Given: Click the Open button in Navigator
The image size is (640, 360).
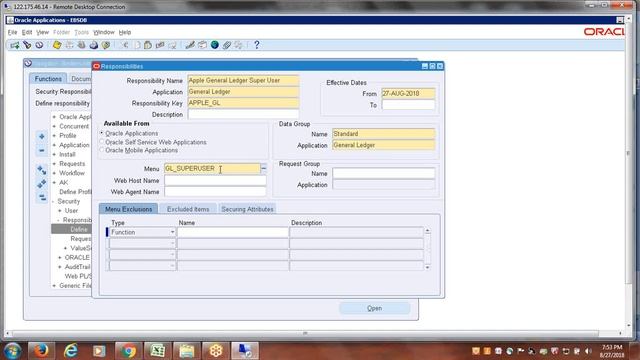Looking at the screenshot, I should (374, 308).
